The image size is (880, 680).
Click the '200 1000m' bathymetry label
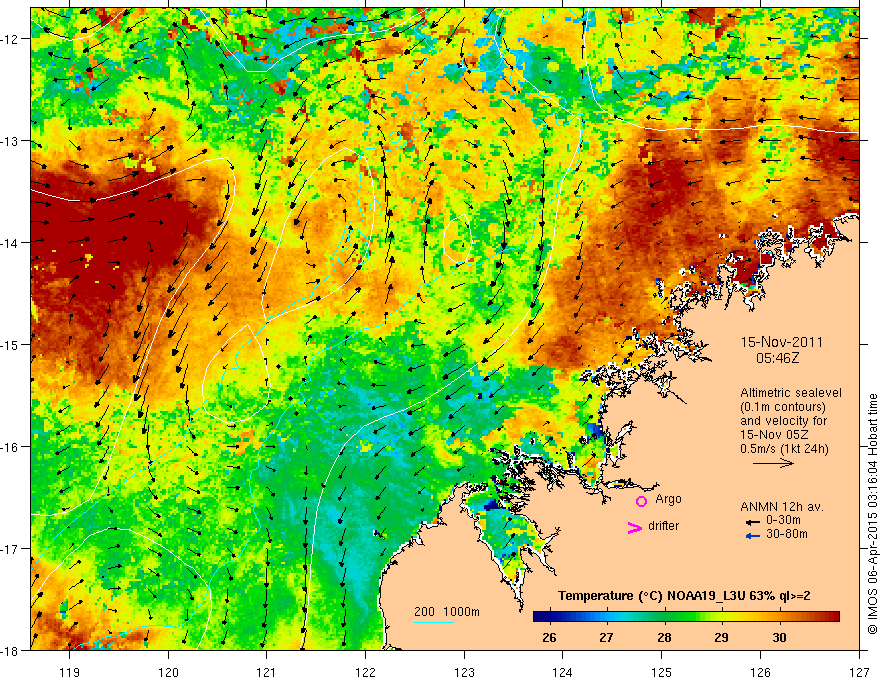click(447, 612)
